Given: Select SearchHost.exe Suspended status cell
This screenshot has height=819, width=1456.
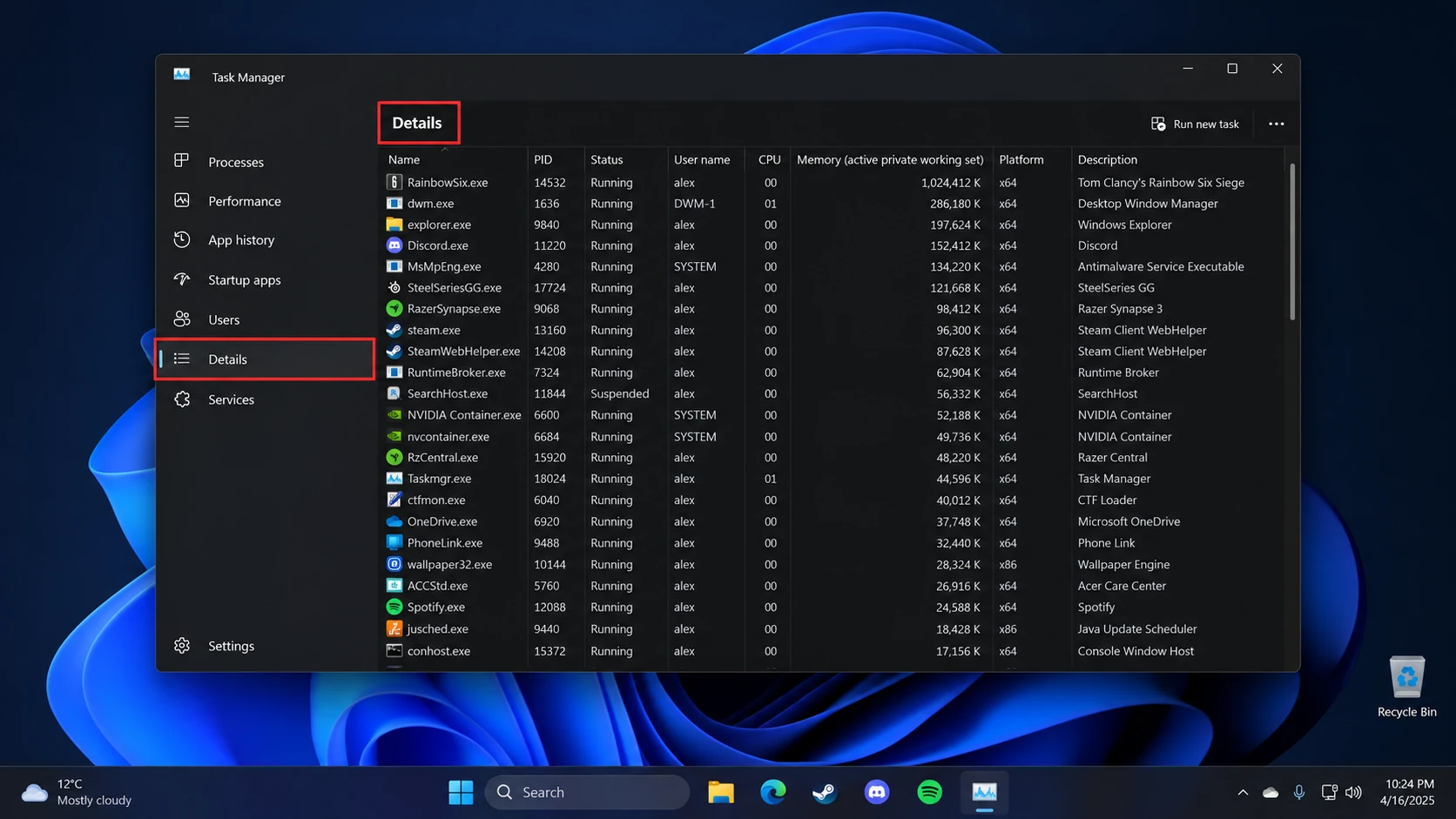Looking at the screenshot, I should [619, 393].
